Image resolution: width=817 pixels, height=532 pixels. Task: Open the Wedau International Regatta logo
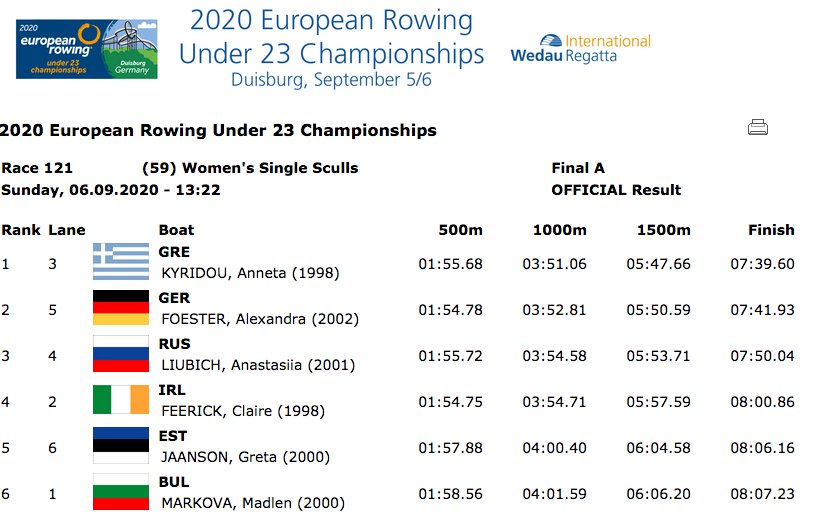tap(580, 49)
